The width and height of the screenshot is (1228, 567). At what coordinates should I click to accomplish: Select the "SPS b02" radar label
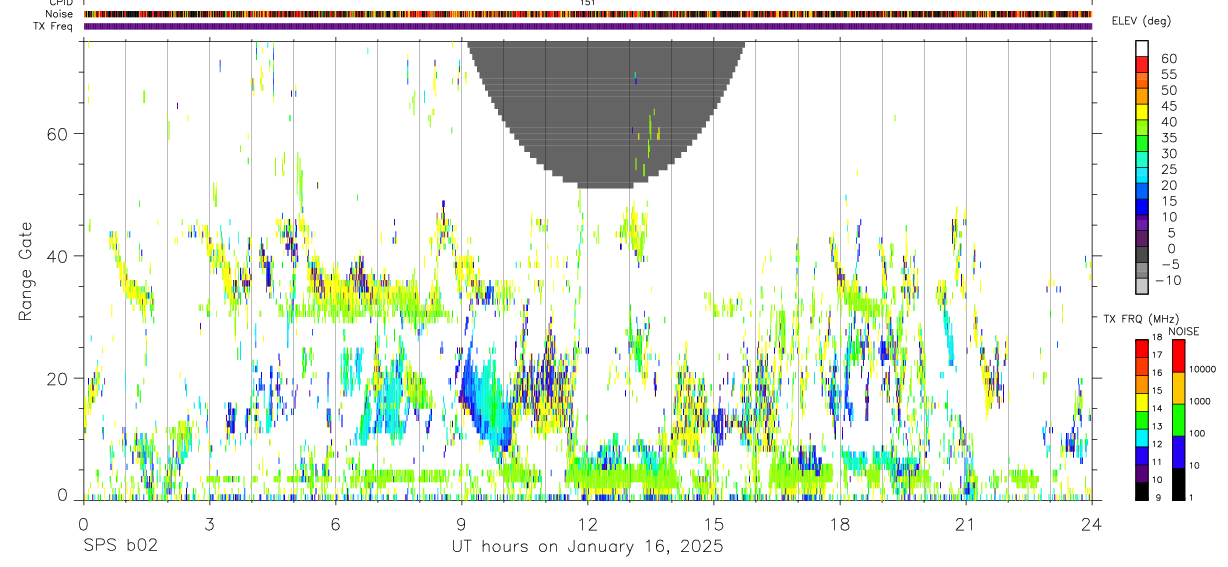pyautogui.click(x=120, y=547)
